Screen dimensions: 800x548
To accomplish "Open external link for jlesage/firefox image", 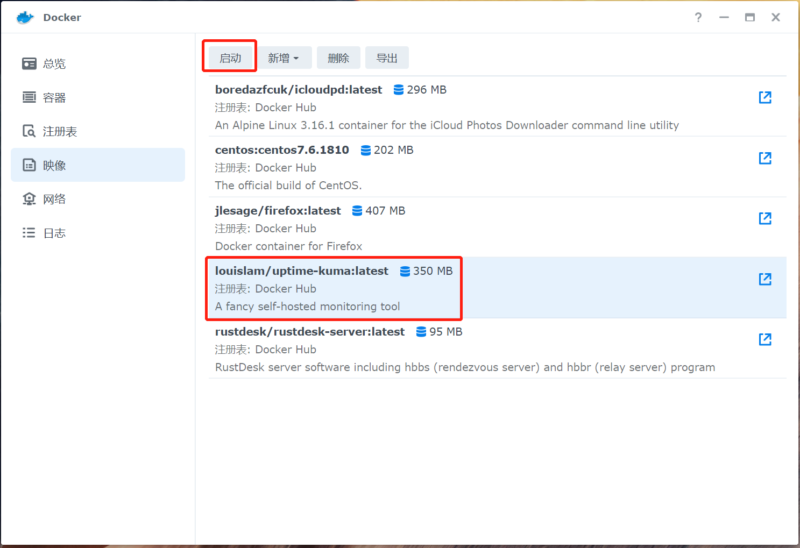I will coord(765,218).
